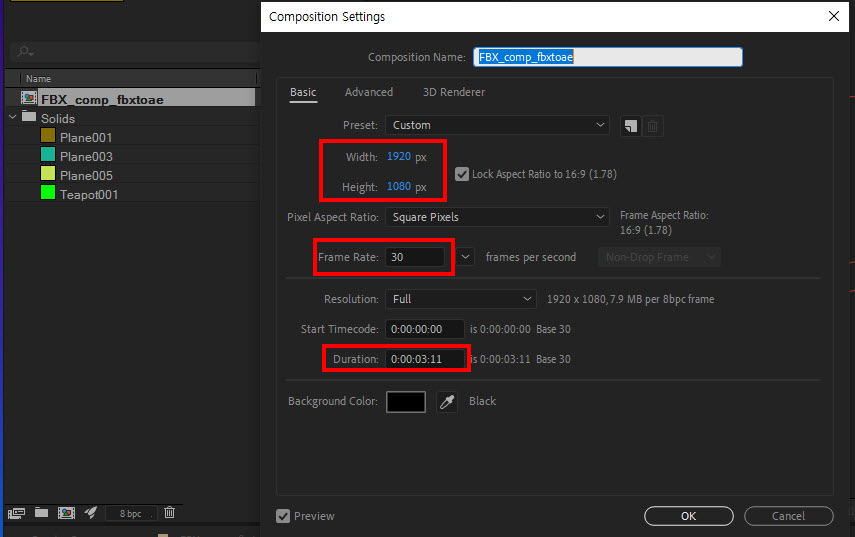
Task: Switch to the Basic tab
Action: tap(303, 92)
